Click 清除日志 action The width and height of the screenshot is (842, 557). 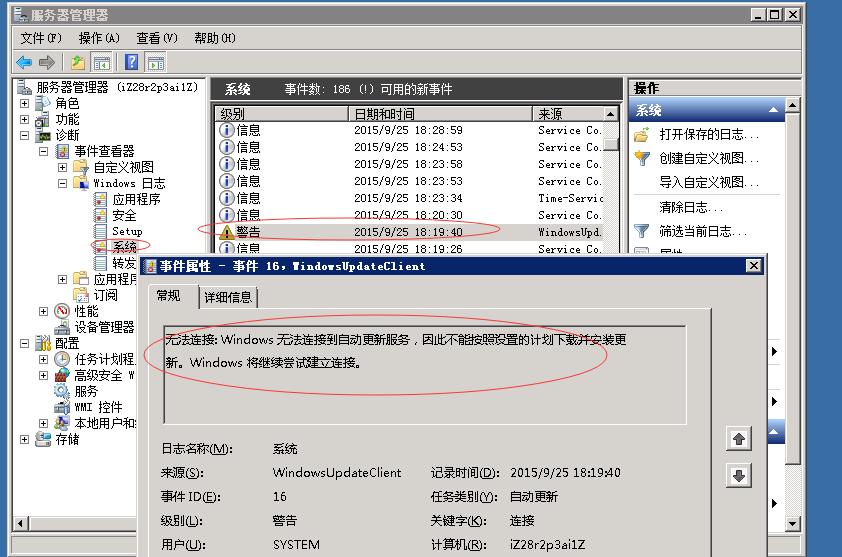(691, 207)
